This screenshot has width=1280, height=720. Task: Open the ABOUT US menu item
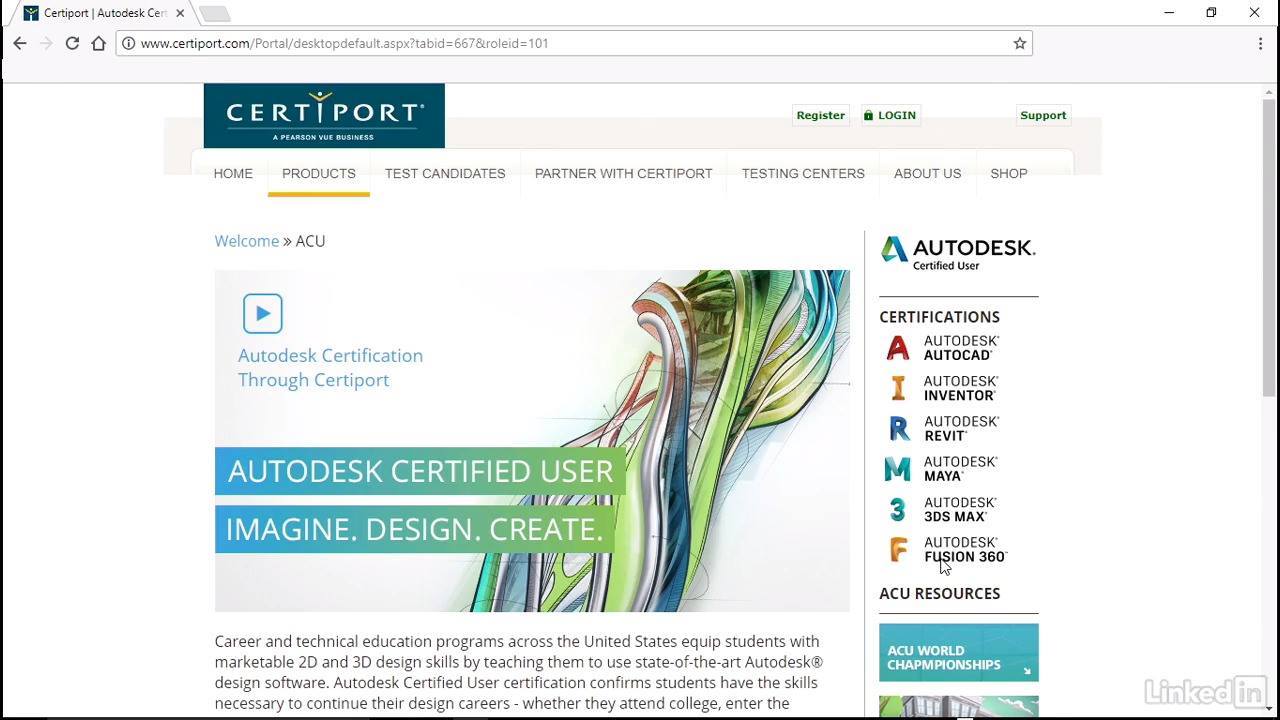point(927,173)
